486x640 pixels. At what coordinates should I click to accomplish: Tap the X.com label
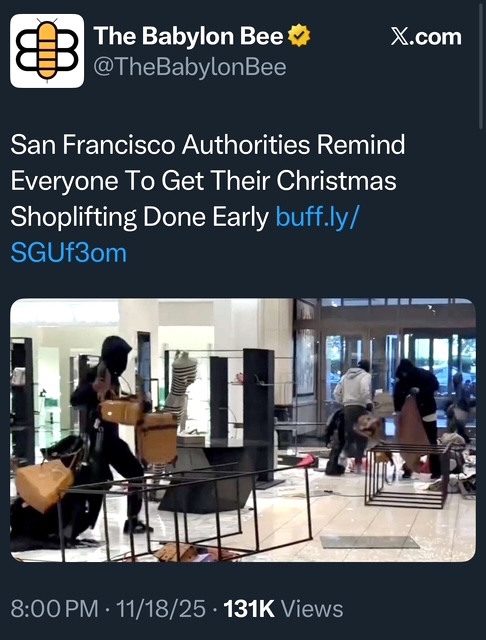[x=426, y=37]
